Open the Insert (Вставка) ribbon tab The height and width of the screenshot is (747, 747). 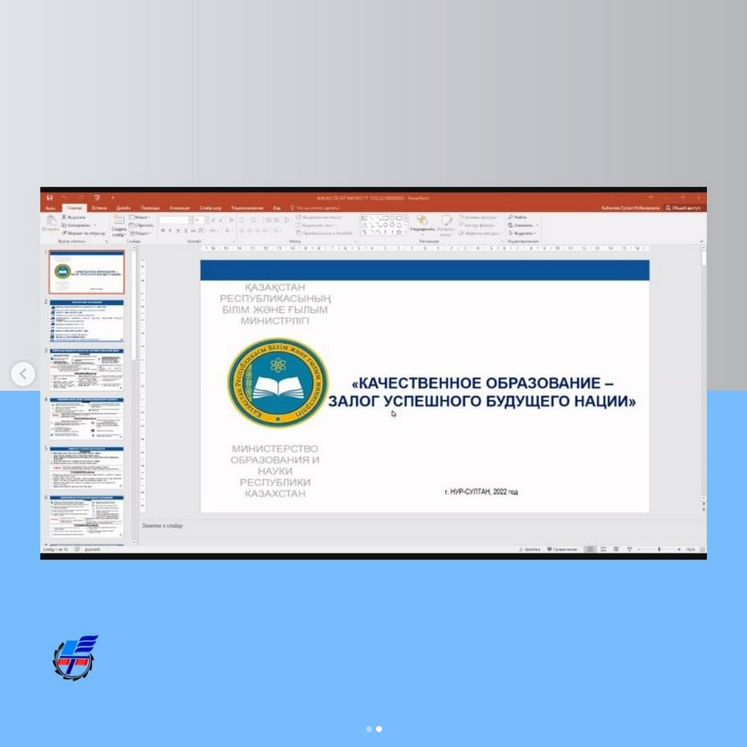99,208
